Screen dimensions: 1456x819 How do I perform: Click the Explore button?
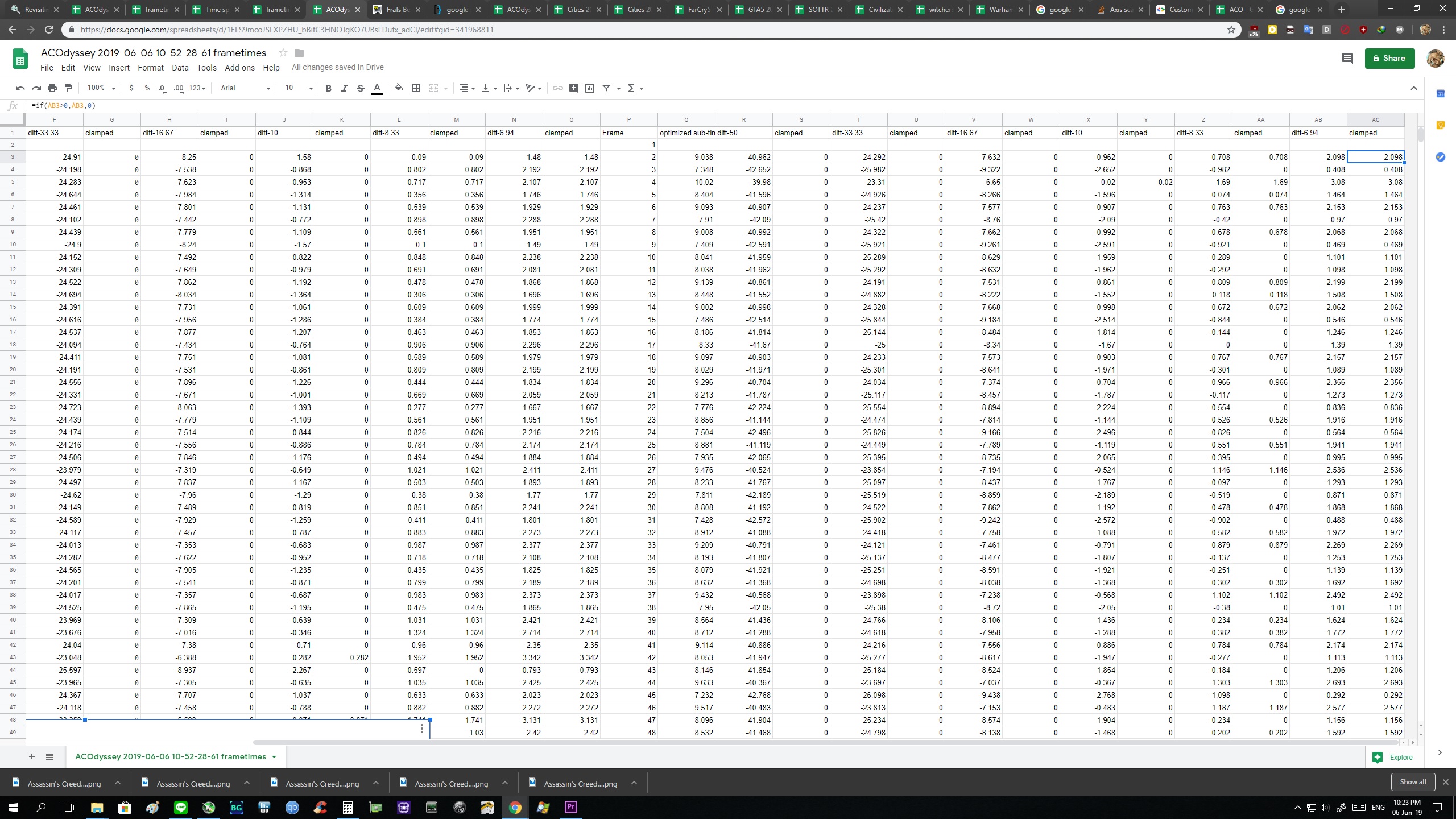(1394, 758)
